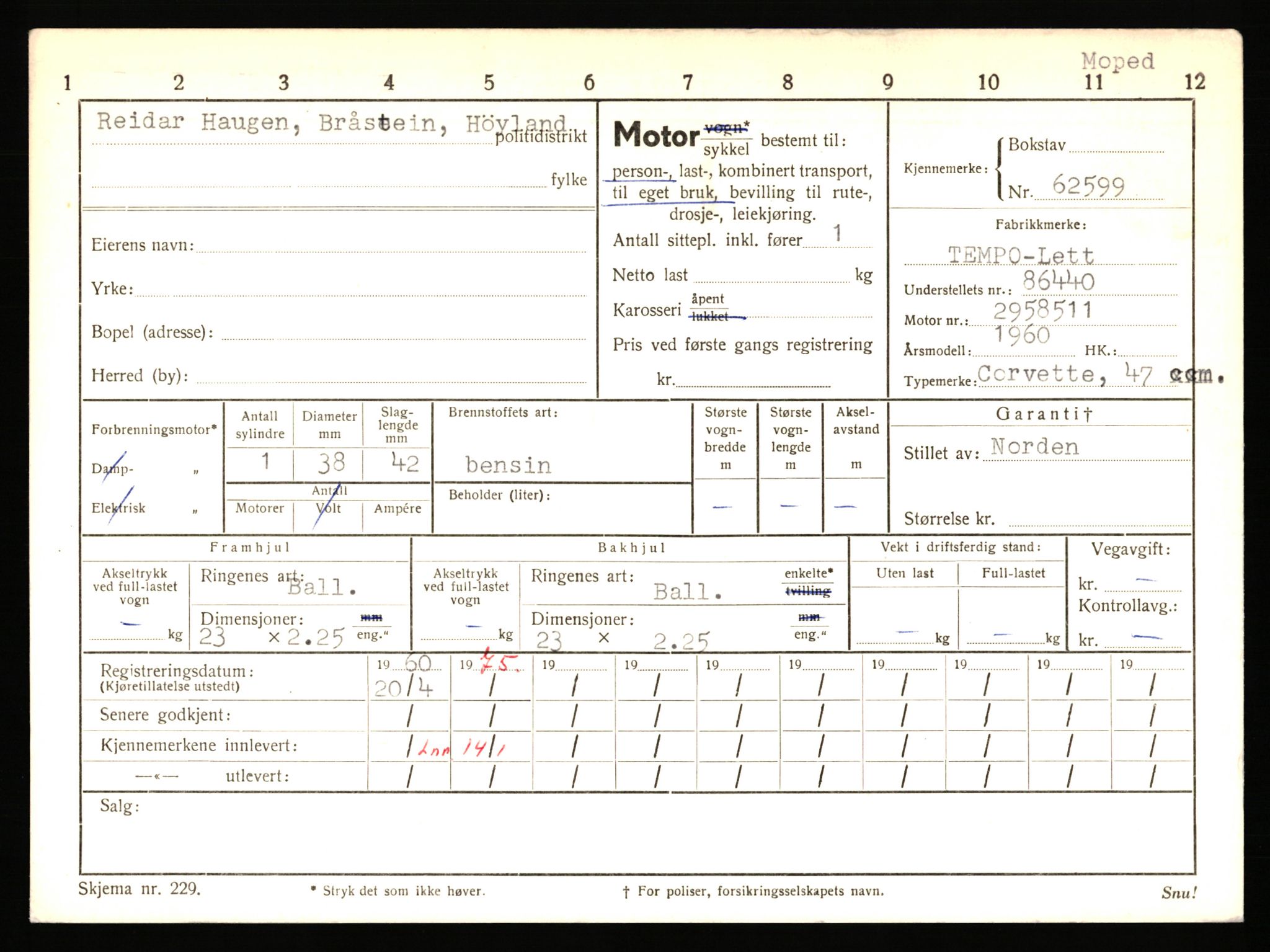Click the owner name 'Reidar Haugen'
Screen dimensions: 1270x952
click(193, 122)
